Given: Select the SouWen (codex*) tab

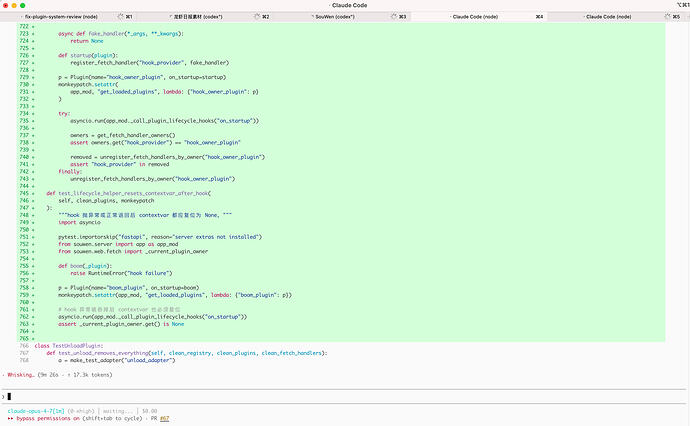Looking at the screenshot, I should [335, 17].
